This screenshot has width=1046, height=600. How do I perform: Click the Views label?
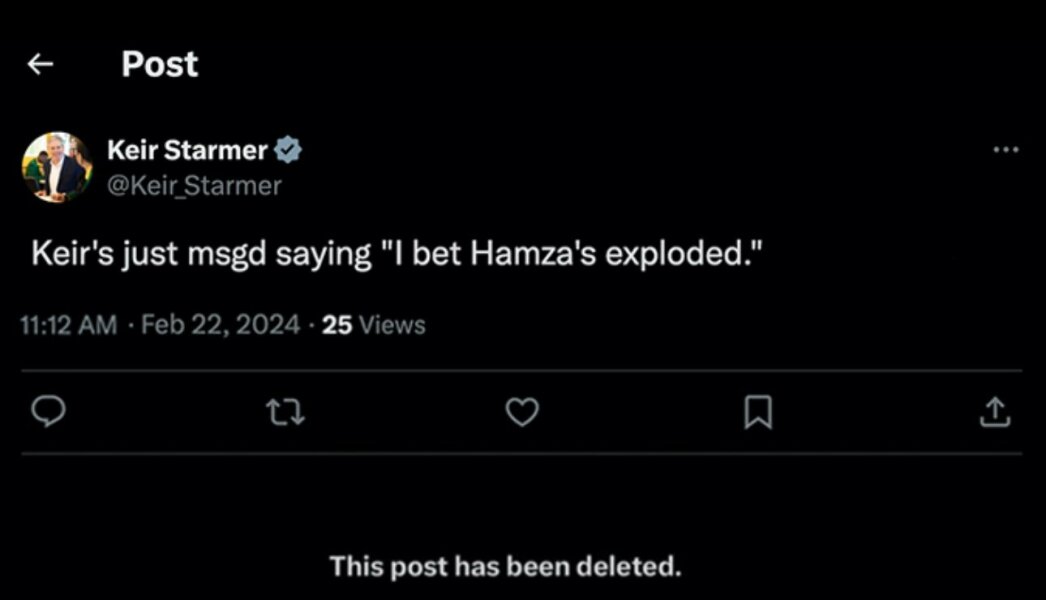392,325
